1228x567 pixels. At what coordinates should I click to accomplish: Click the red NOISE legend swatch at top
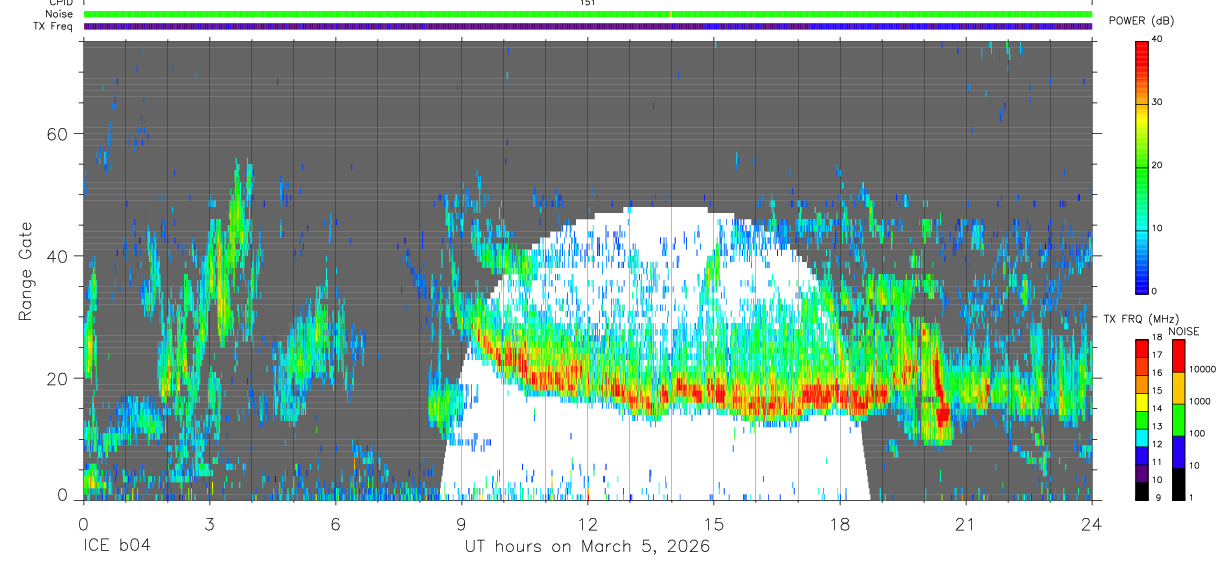click(1177, 356)
